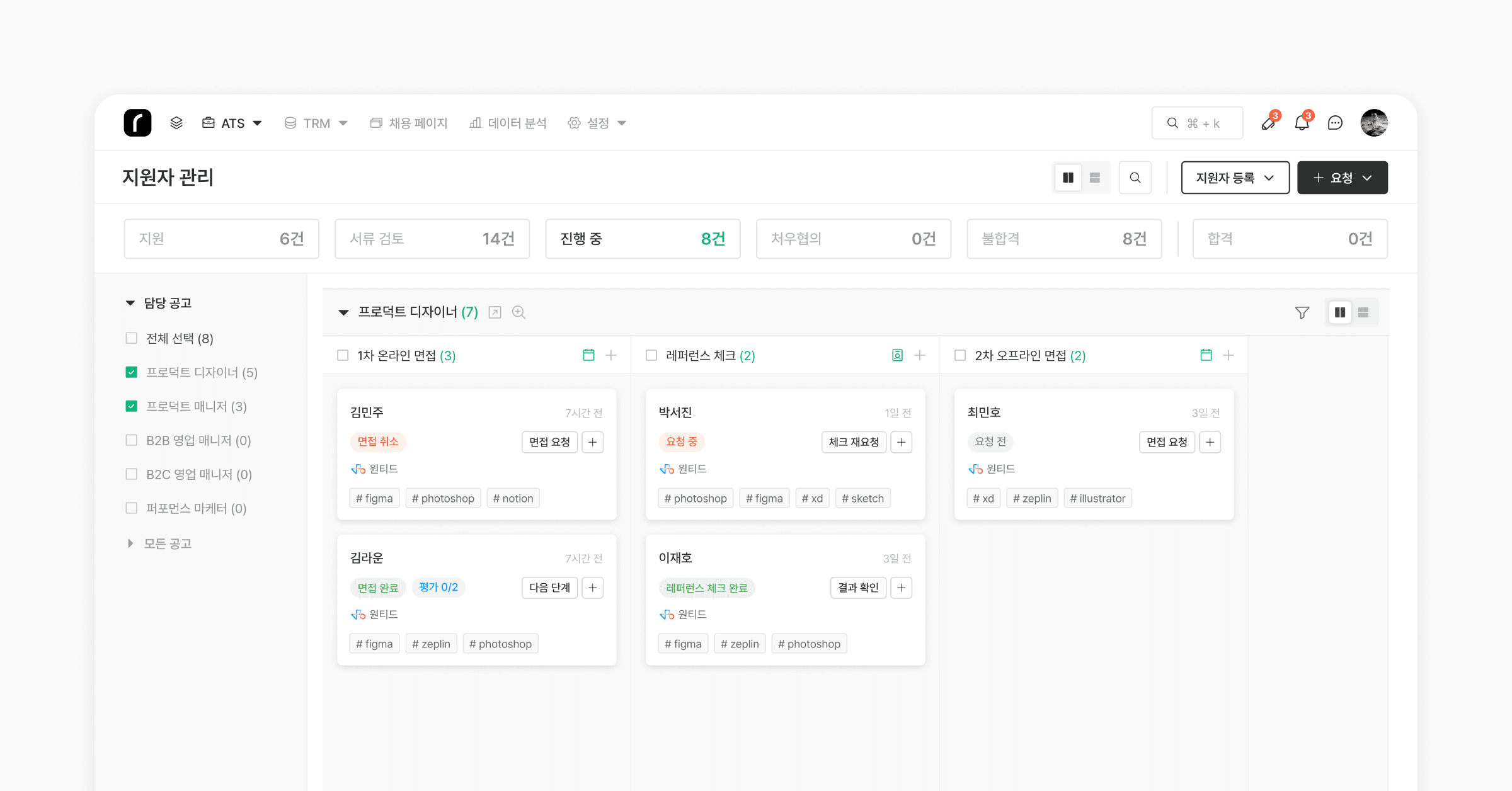Go to 데이터 분석 menu
This screenshot has width=1512, height=791.
508,123
